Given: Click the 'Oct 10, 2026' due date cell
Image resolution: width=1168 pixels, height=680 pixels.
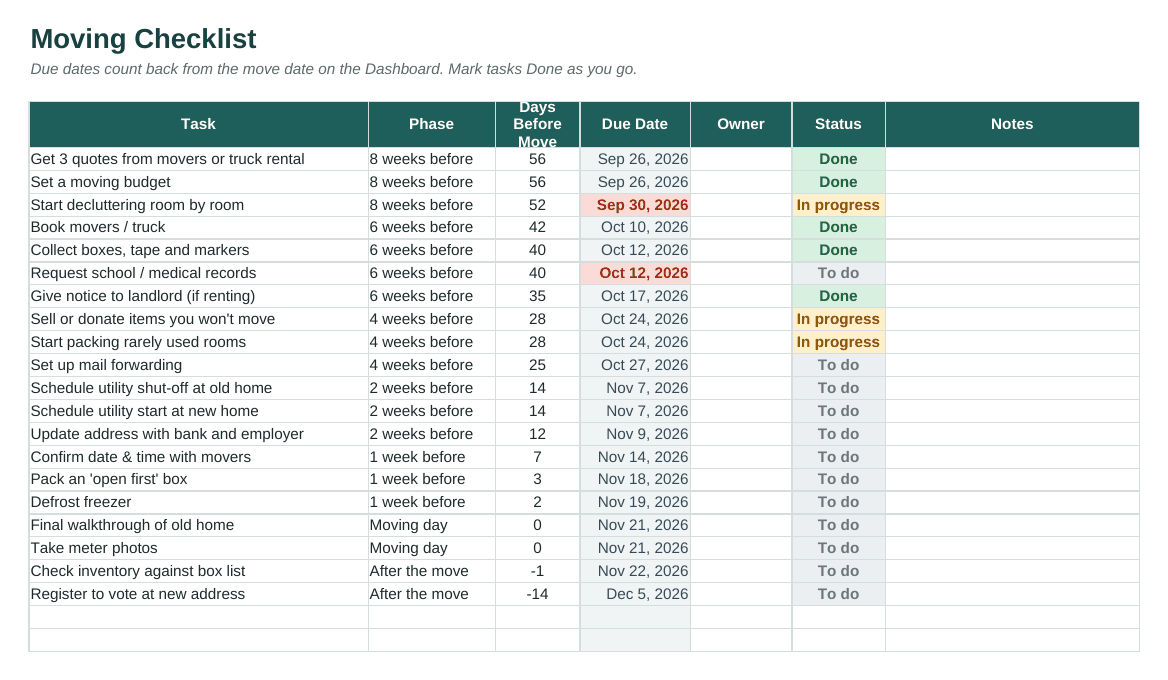Looking at the screenshot, I should point(635,227).
